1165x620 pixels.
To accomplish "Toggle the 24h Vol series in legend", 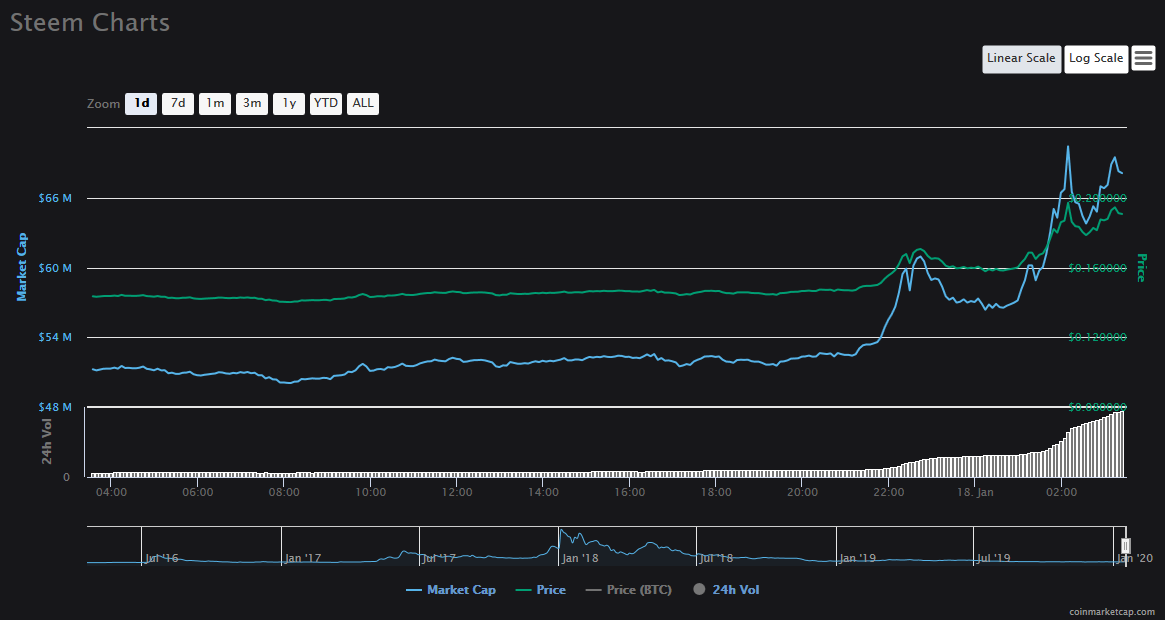I will pyautogui.click(x=727, y=590).
